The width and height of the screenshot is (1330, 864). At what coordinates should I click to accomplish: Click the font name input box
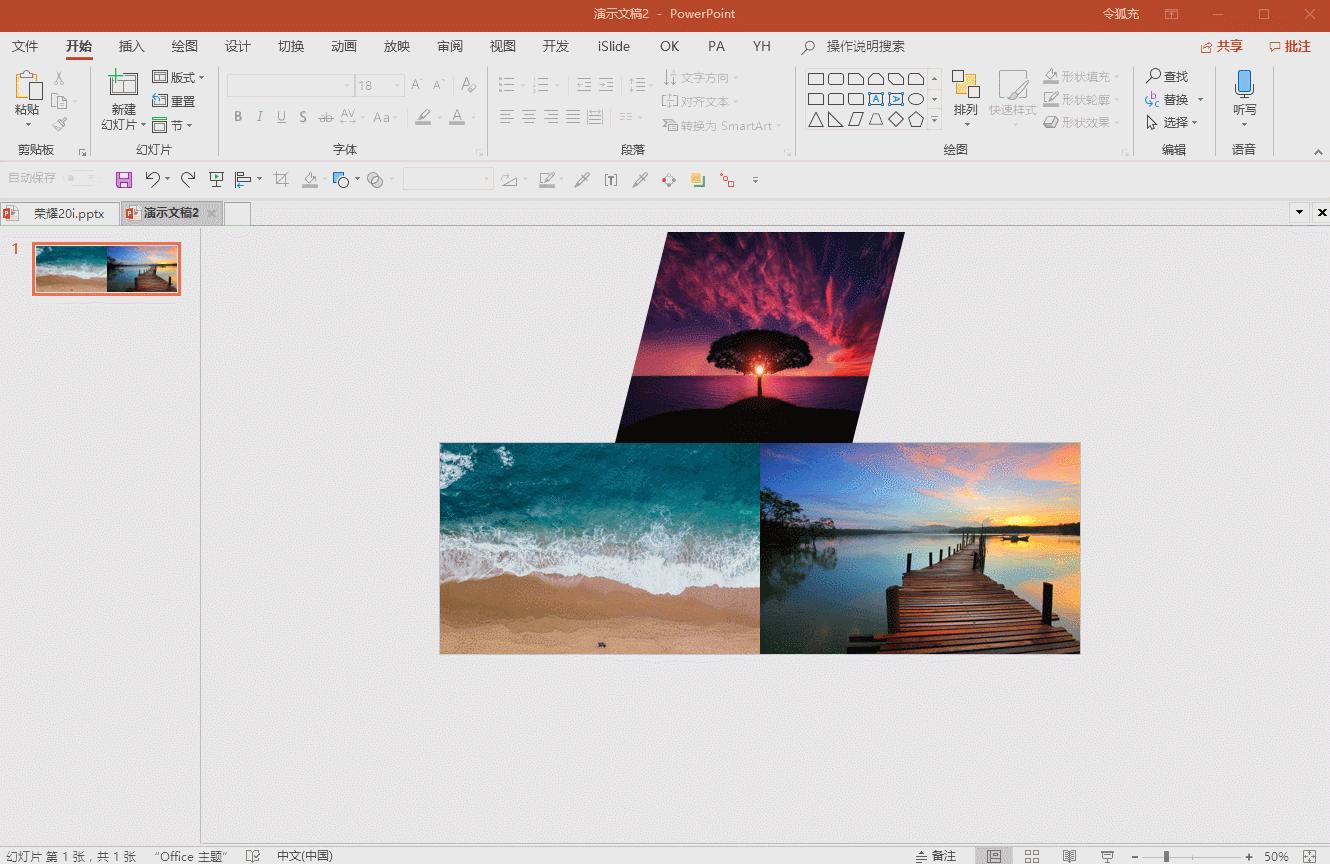coord(290,86)
